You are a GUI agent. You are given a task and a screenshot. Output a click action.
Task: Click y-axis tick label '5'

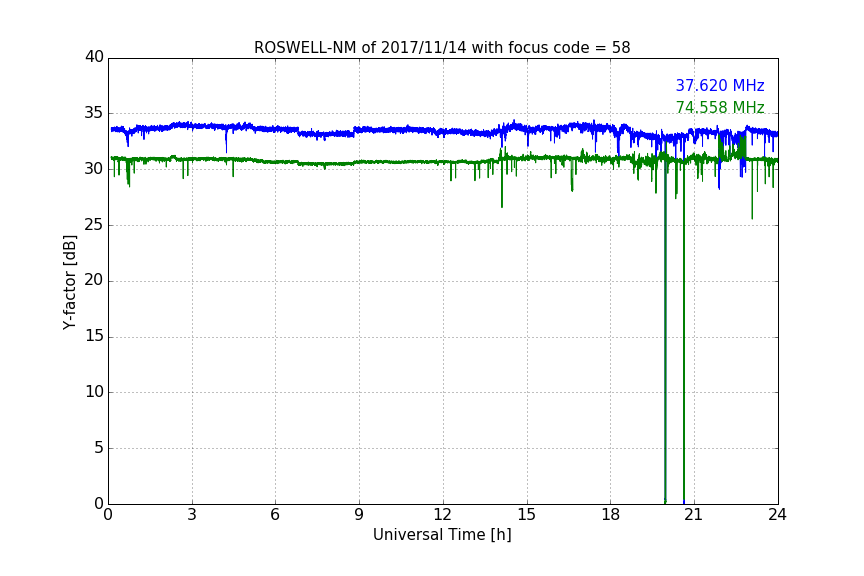[99, 448]
